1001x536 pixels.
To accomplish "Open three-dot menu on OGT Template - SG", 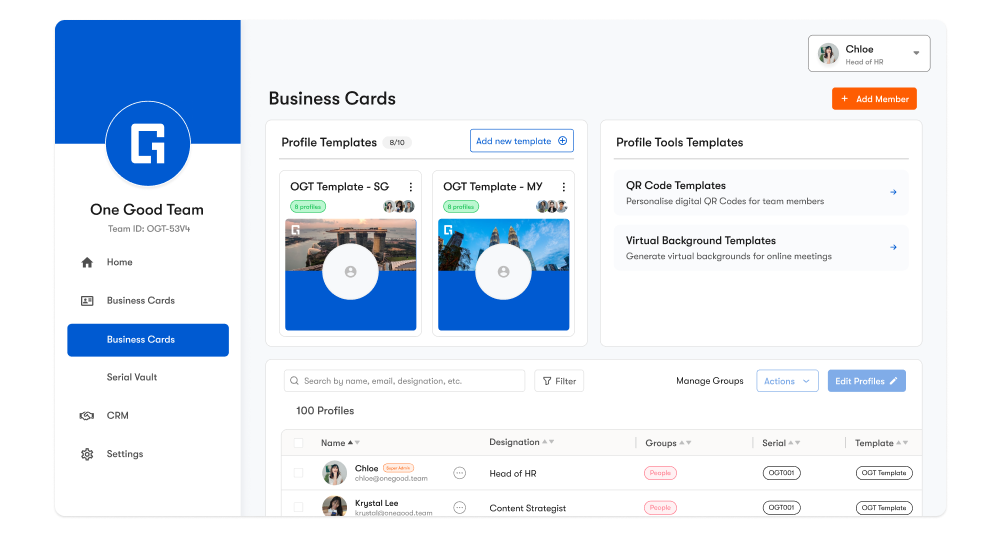I will point(410,187).
